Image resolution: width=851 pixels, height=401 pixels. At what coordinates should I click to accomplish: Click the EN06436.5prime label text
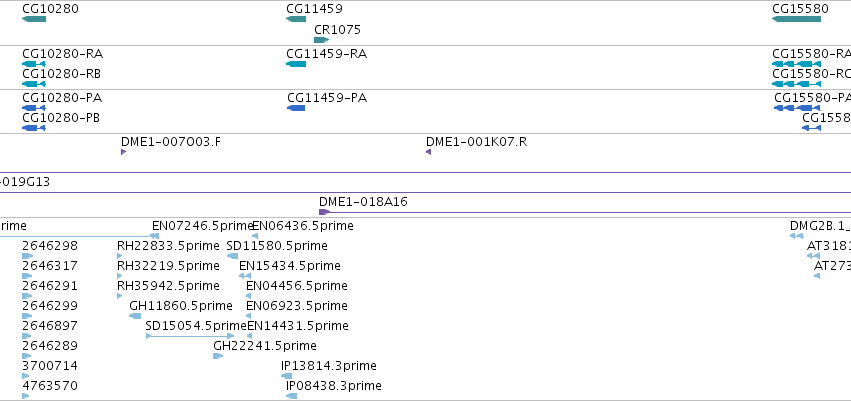click(x=303, y=226)
